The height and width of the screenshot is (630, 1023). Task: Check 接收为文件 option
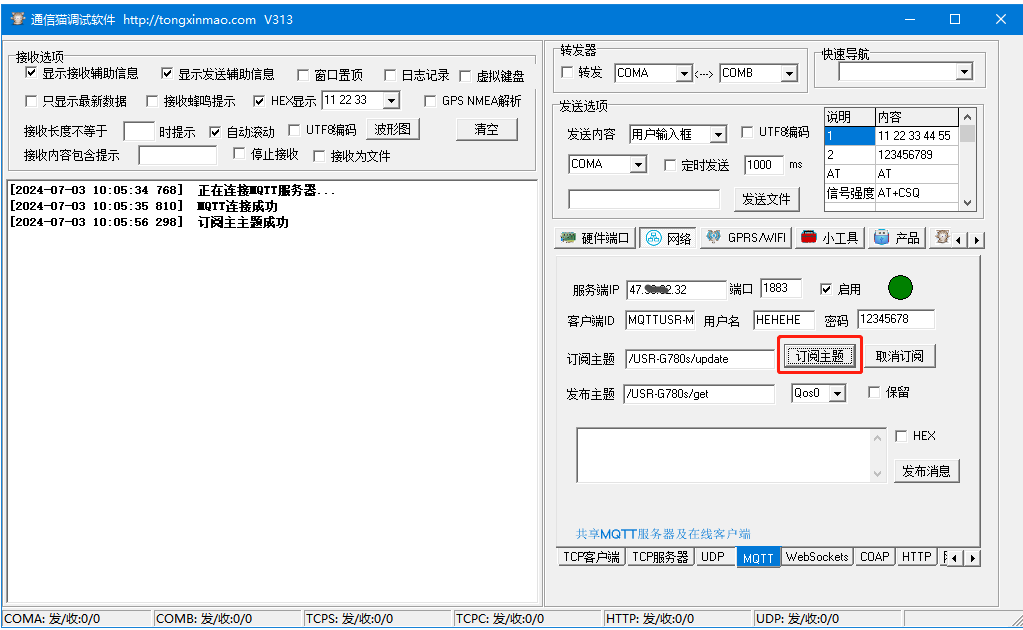(319, 156)
